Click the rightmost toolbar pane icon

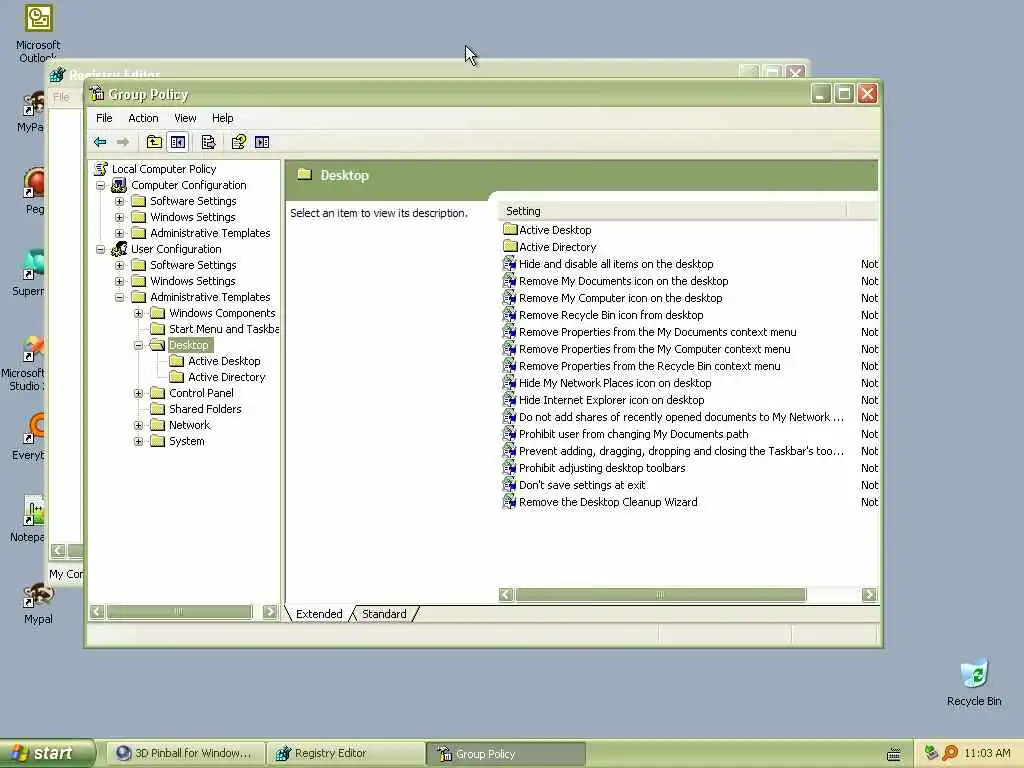point(262,142)
